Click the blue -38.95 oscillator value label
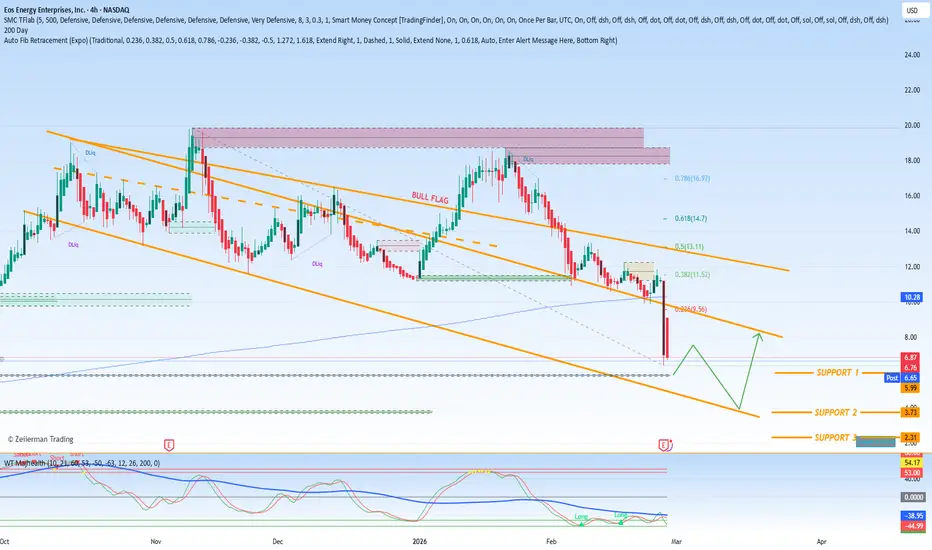 (x=913, y=516)
